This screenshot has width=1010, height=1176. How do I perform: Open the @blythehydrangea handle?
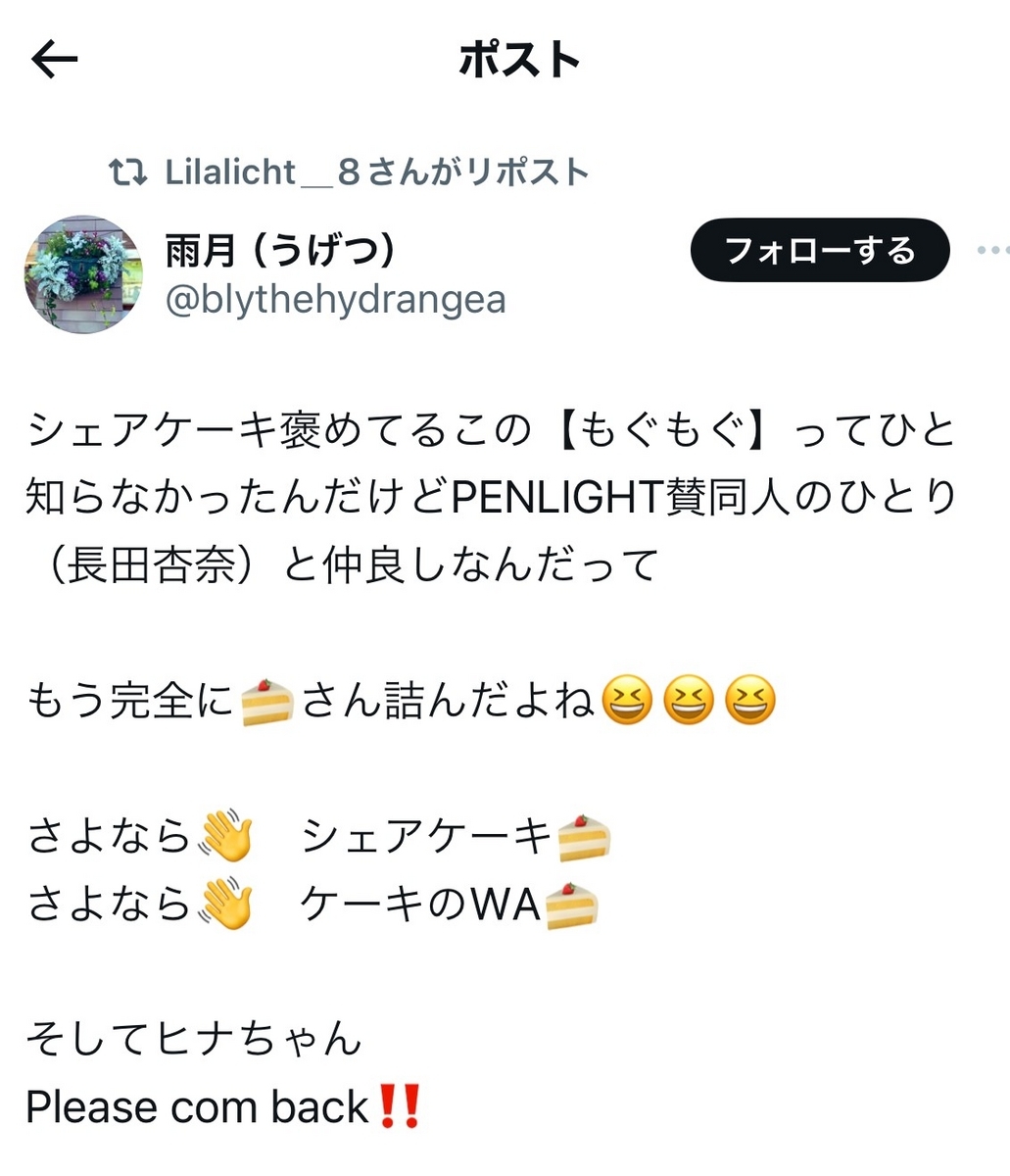coord(336,299)
